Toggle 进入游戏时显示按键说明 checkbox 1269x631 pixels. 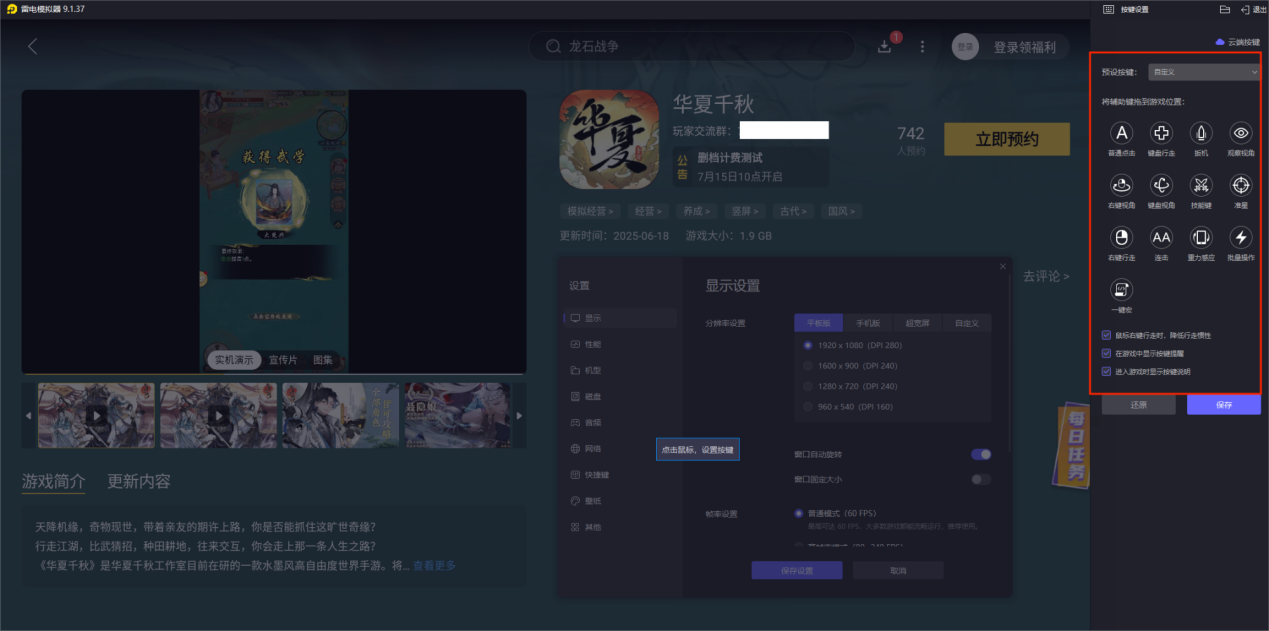1106,371
